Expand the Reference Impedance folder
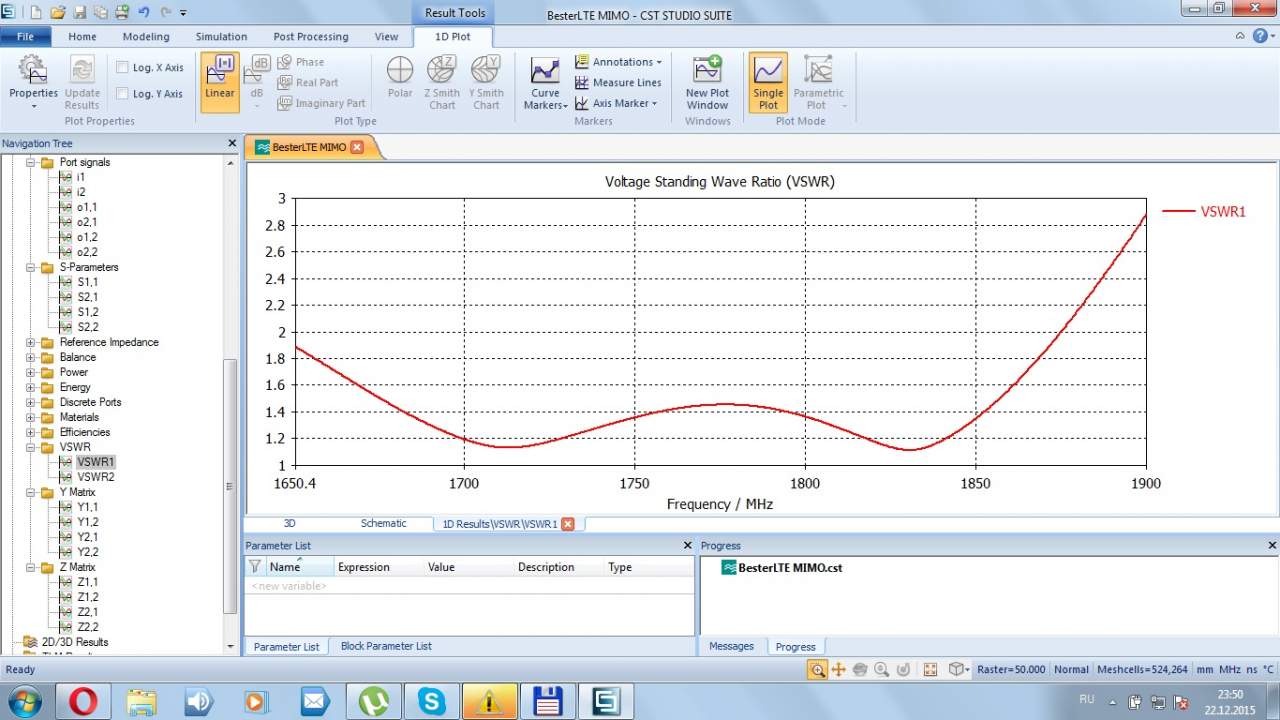 point(30,342)
